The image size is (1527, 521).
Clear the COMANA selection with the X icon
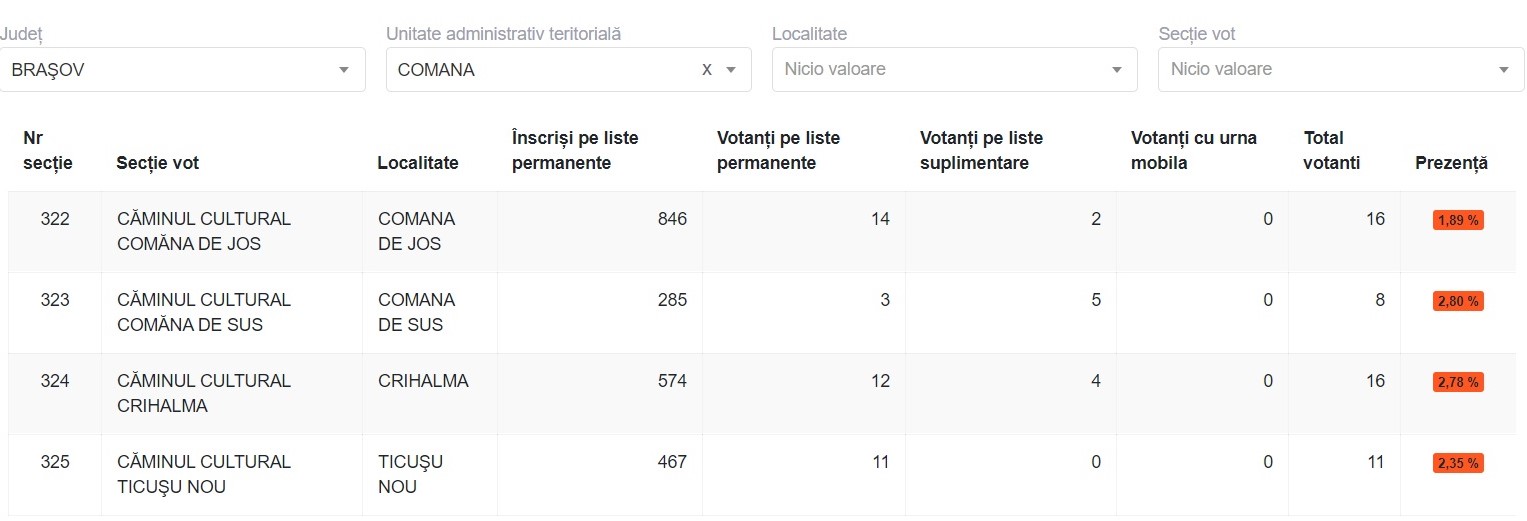(707, 70)
